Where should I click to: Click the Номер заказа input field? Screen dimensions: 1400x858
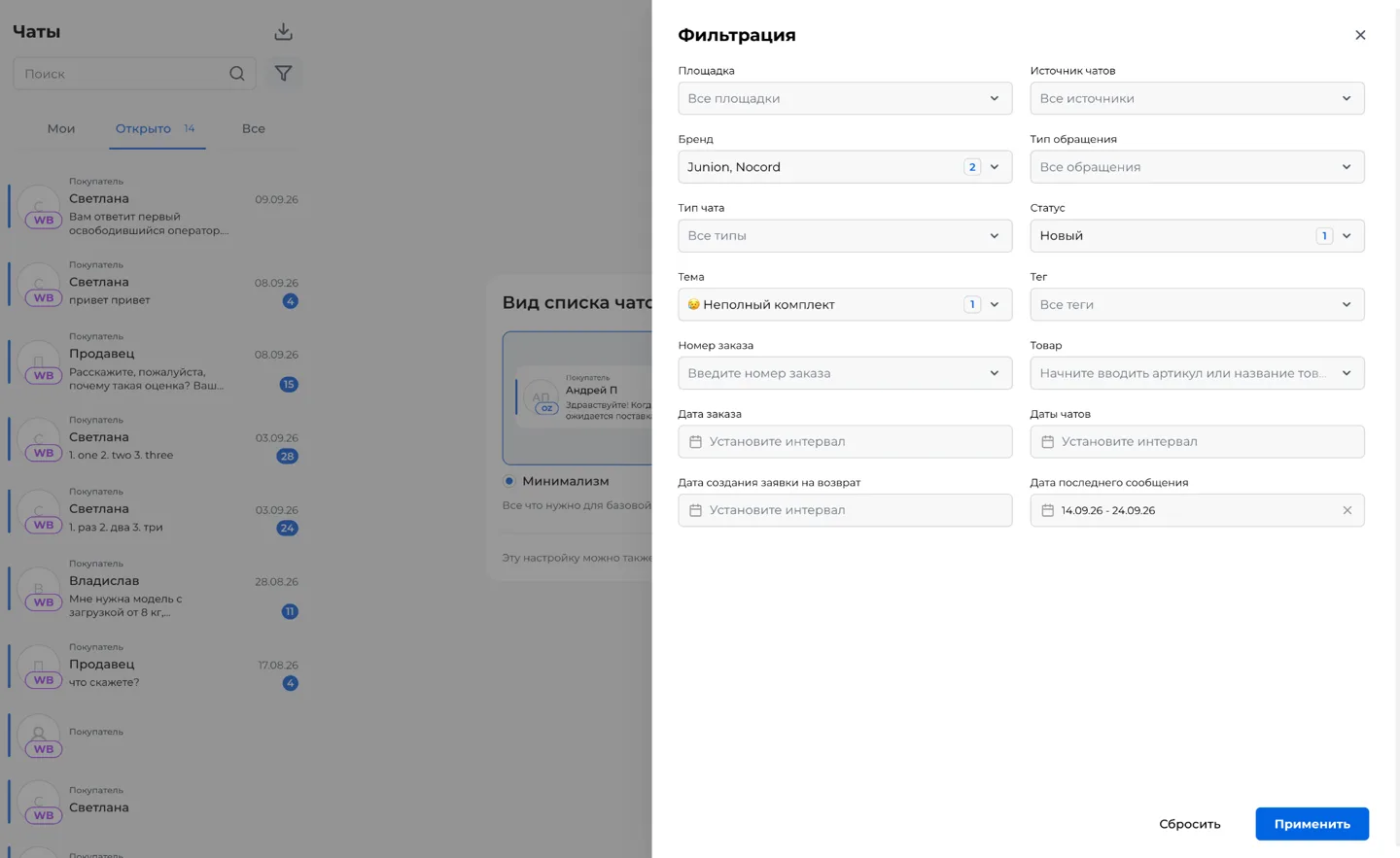(x=845, y=373)
